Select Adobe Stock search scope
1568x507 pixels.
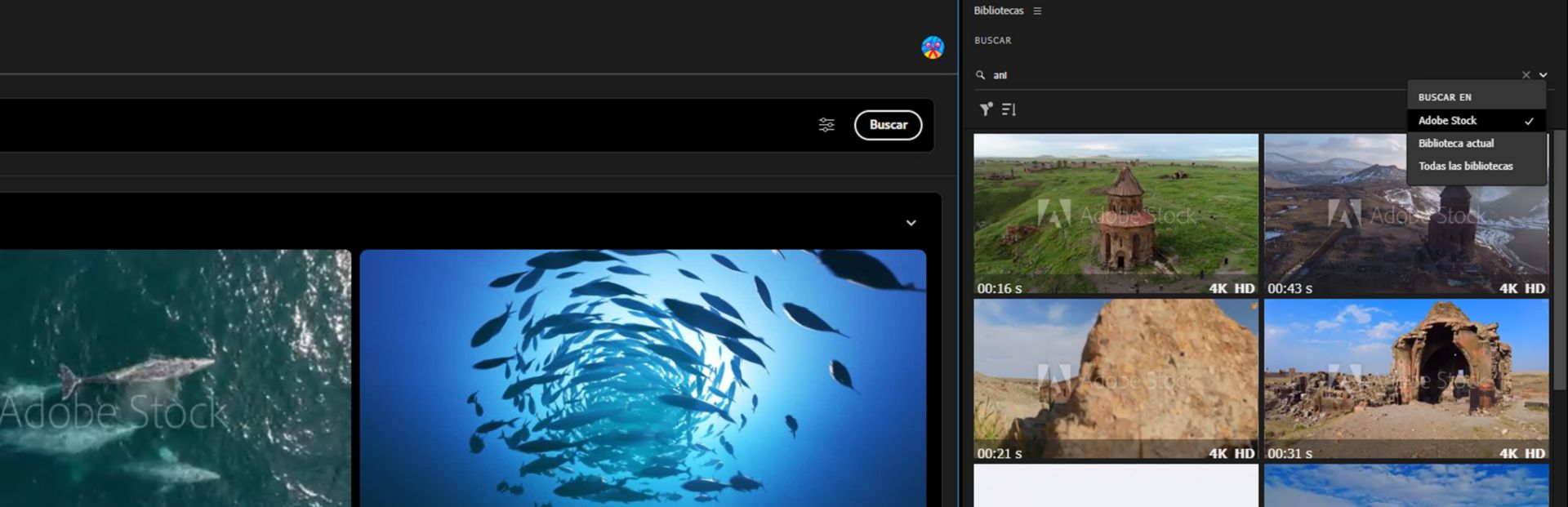pos(1477,120)
